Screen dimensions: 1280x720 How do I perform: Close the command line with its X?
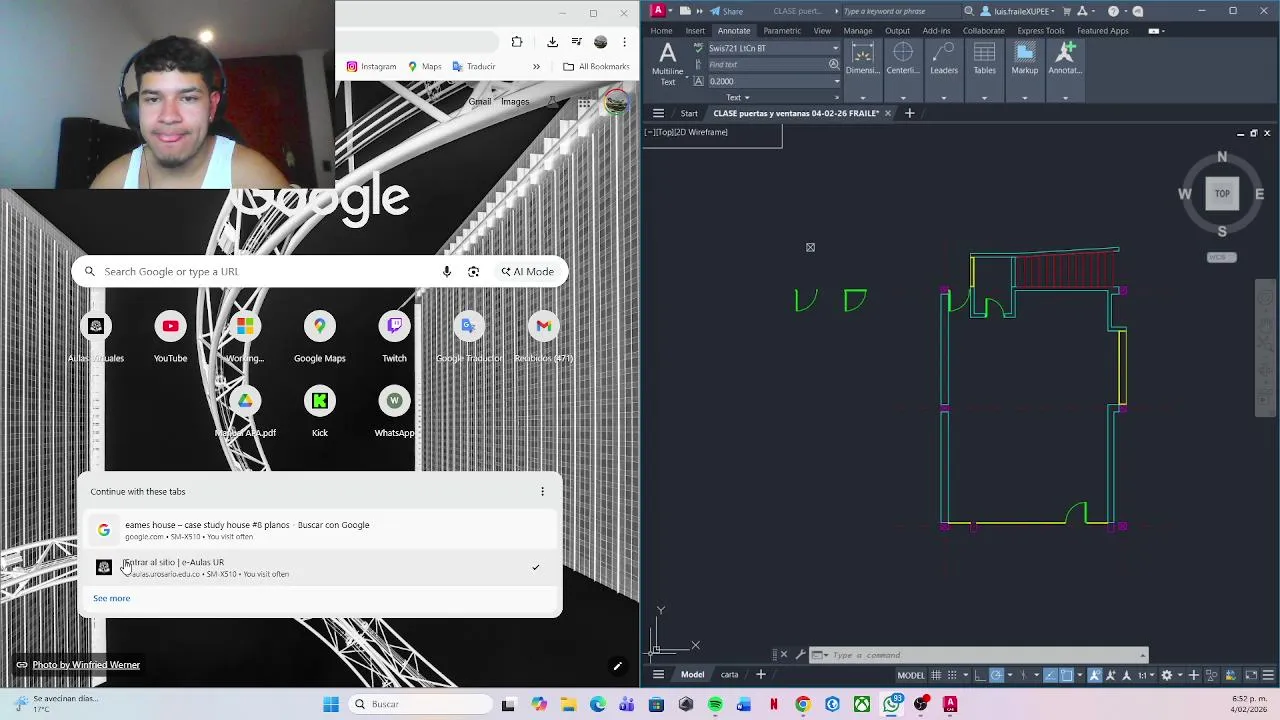coord(783,655)
